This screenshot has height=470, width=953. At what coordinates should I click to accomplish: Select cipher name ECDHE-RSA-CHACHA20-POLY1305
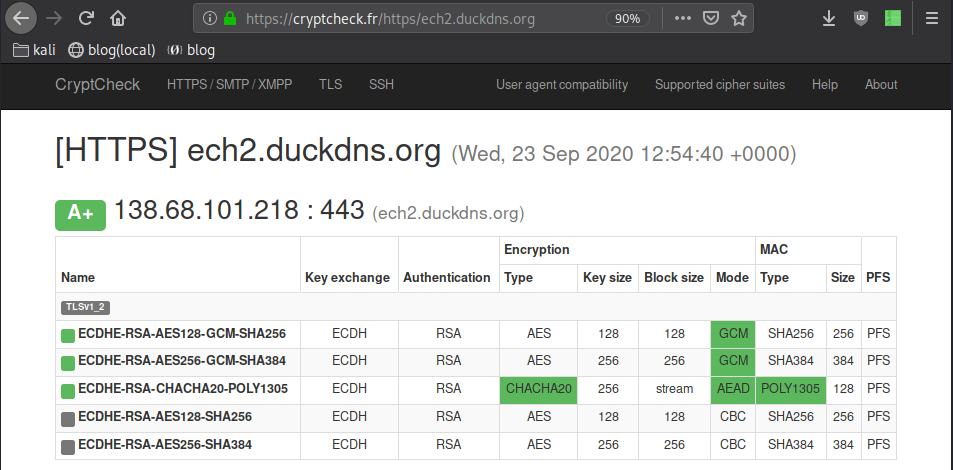[183, 389]
